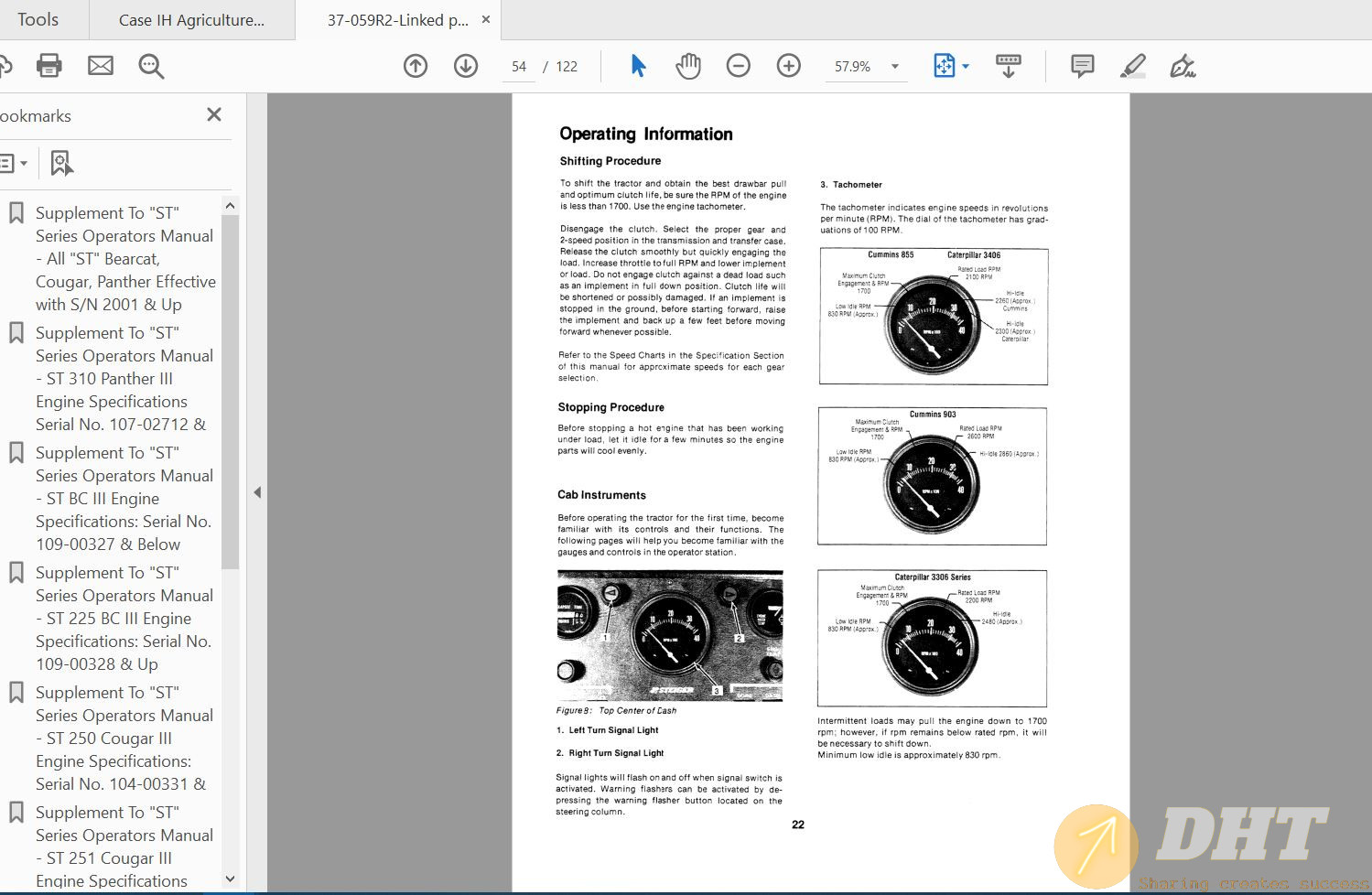Zoom in with the plus button
This screenshot has width=1372, height=895.
point(789,66)
